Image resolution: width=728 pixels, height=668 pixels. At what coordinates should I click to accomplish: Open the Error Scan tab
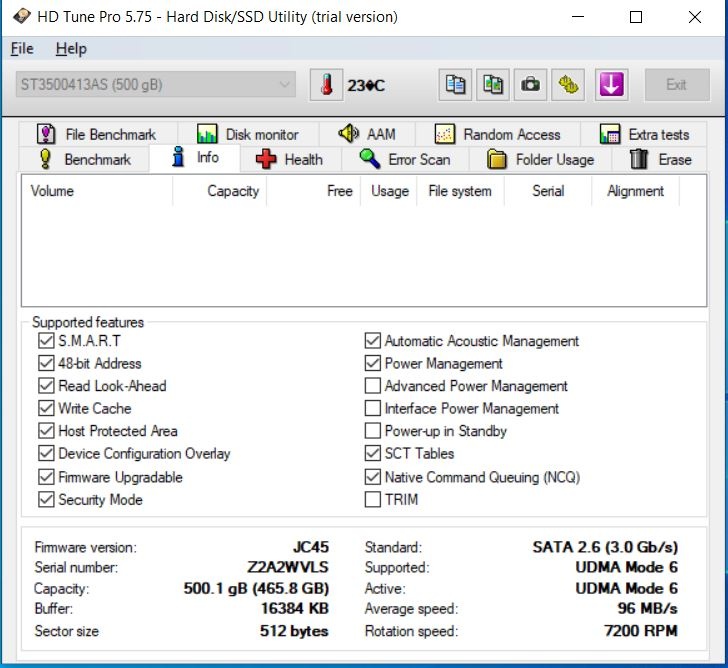pos(405,159)
